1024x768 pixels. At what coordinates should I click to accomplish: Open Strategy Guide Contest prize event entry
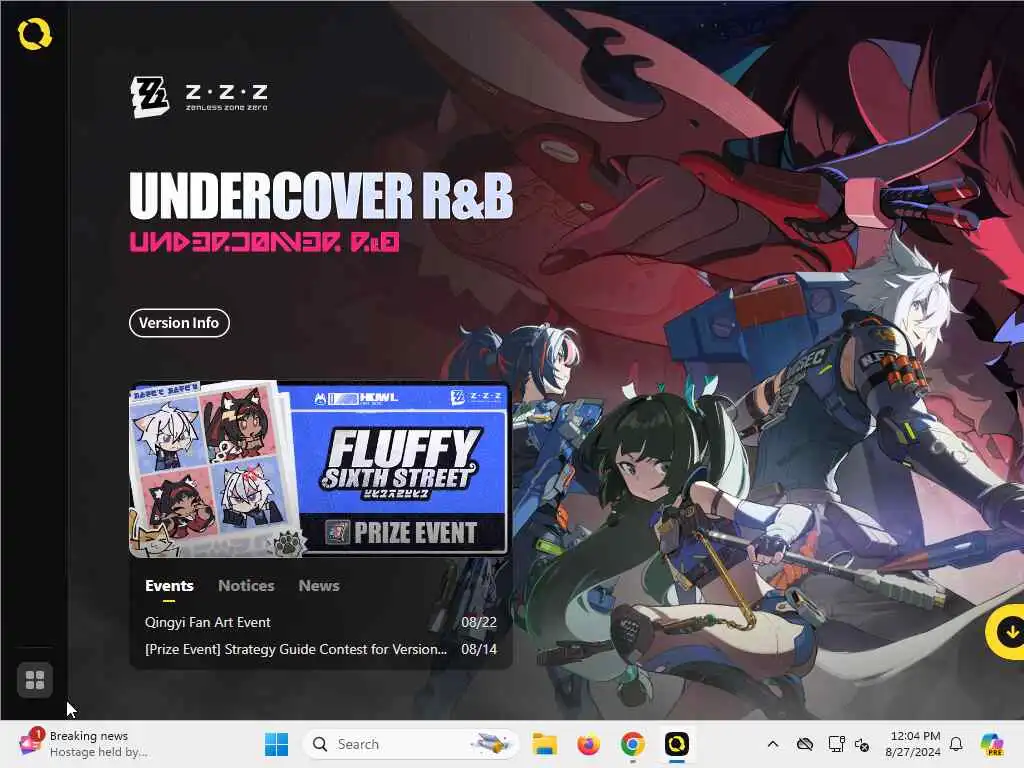(296, 649)
